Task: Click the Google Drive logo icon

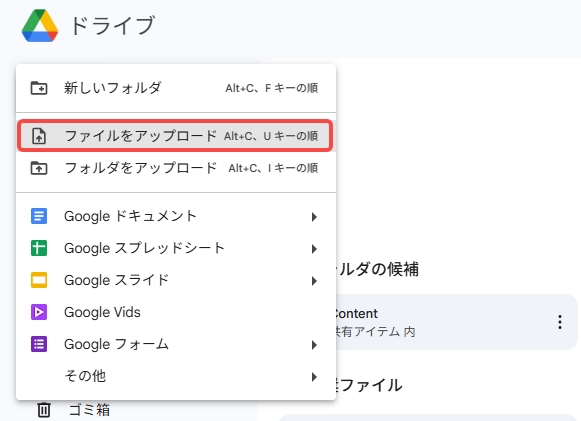Action: tap(40, 25)
